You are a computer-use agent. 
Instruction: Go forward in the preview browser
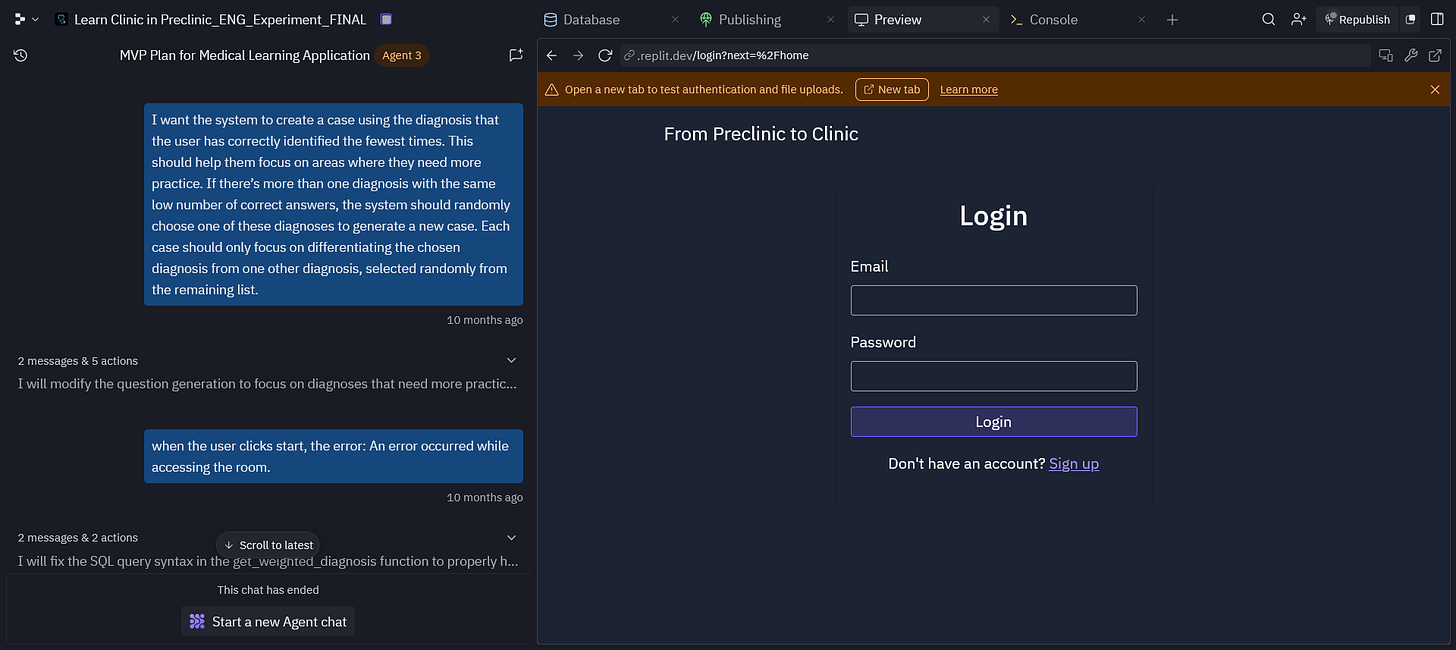tap(578, 55)
